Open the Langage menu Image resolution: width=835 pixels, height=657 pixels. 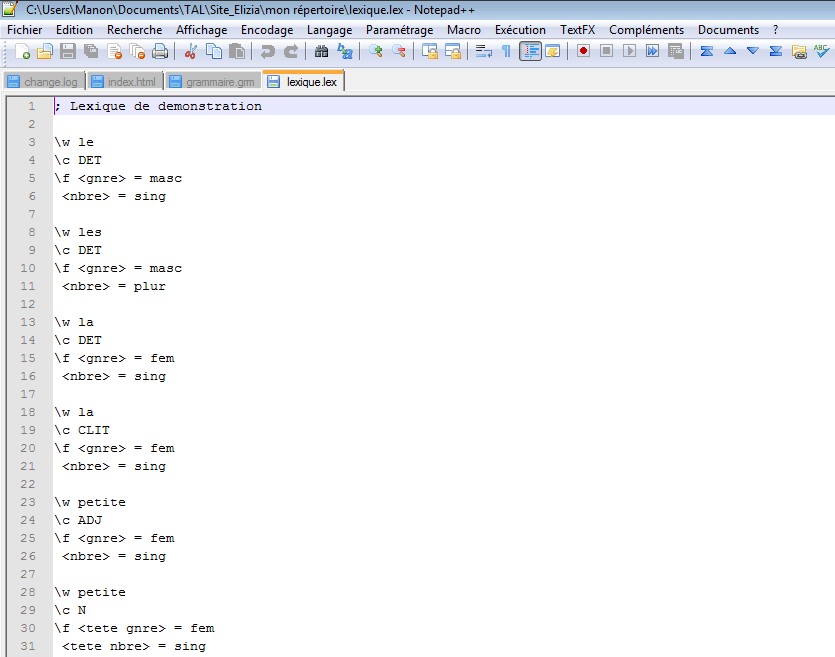point(330,30)
